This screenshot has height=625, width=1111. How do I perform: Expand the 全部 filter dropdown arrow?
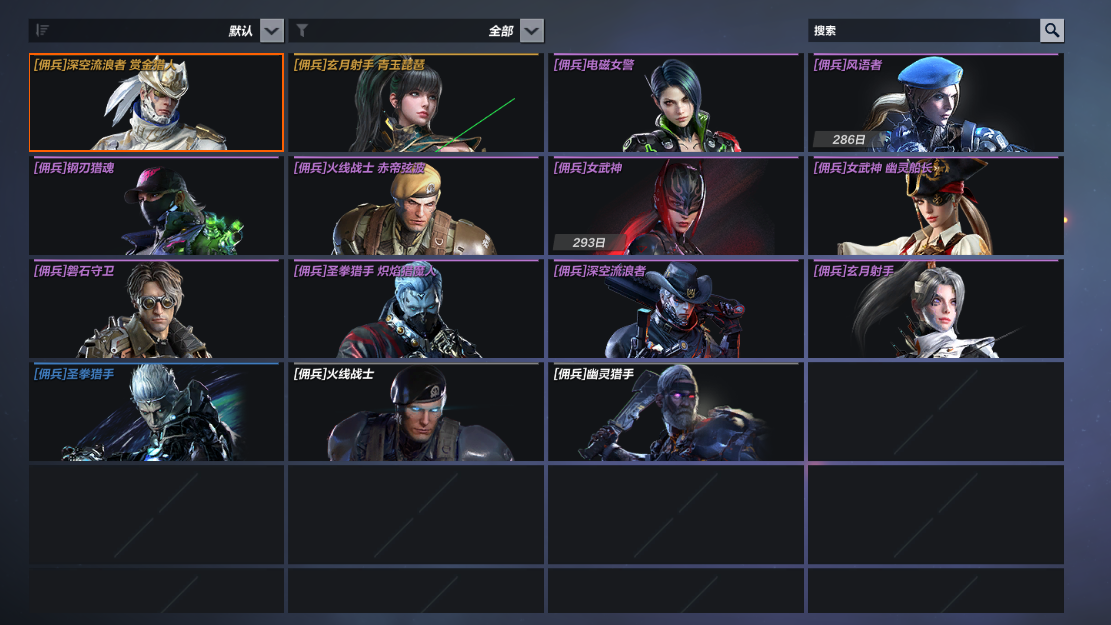click(531, 30)
